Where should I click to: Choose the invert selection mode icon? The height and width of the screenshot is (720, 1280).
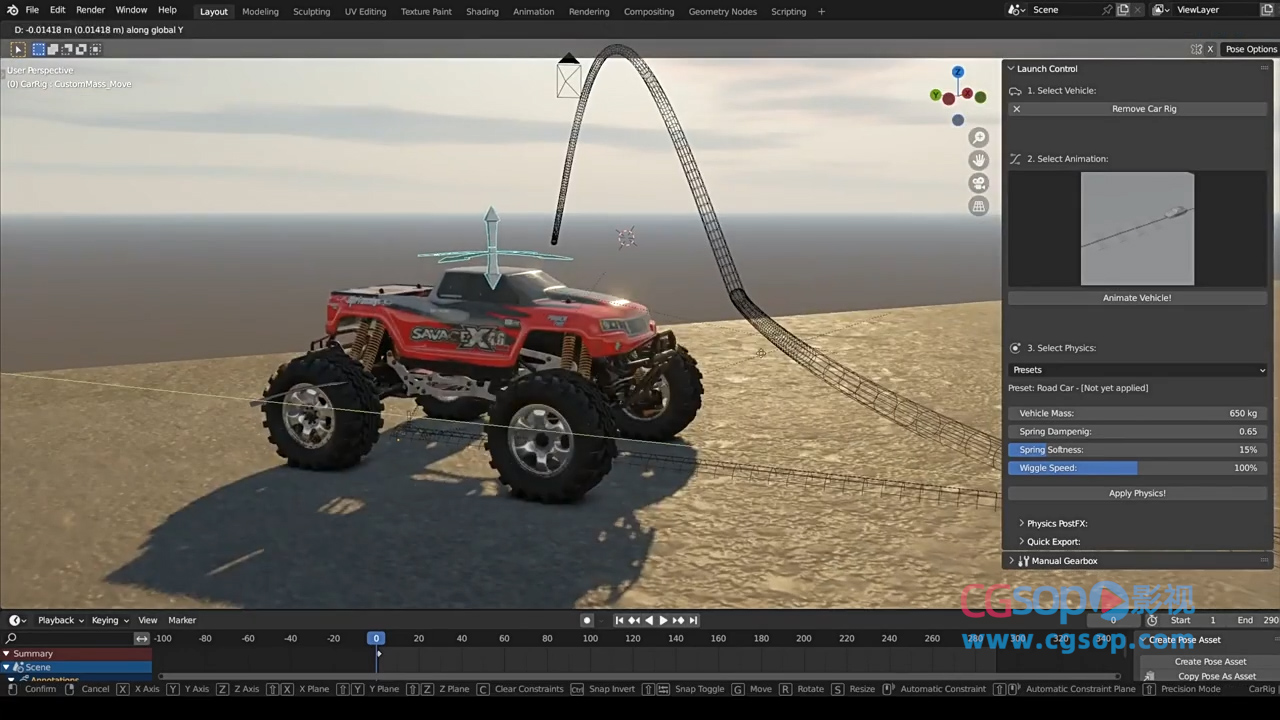coord(81,49)
